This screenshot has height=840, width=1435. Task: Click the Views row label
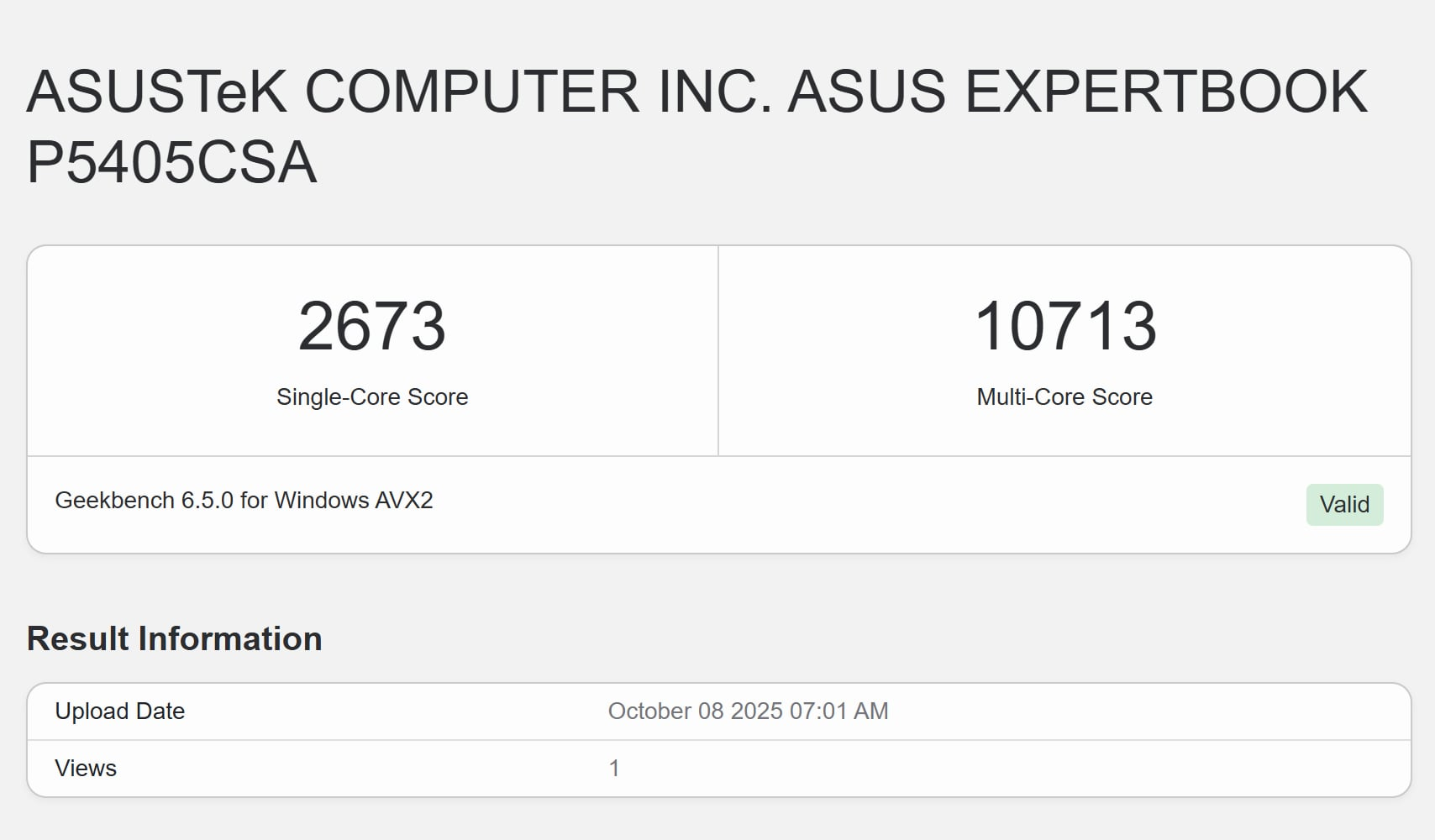pyautogui.click(x=86, y=768)
